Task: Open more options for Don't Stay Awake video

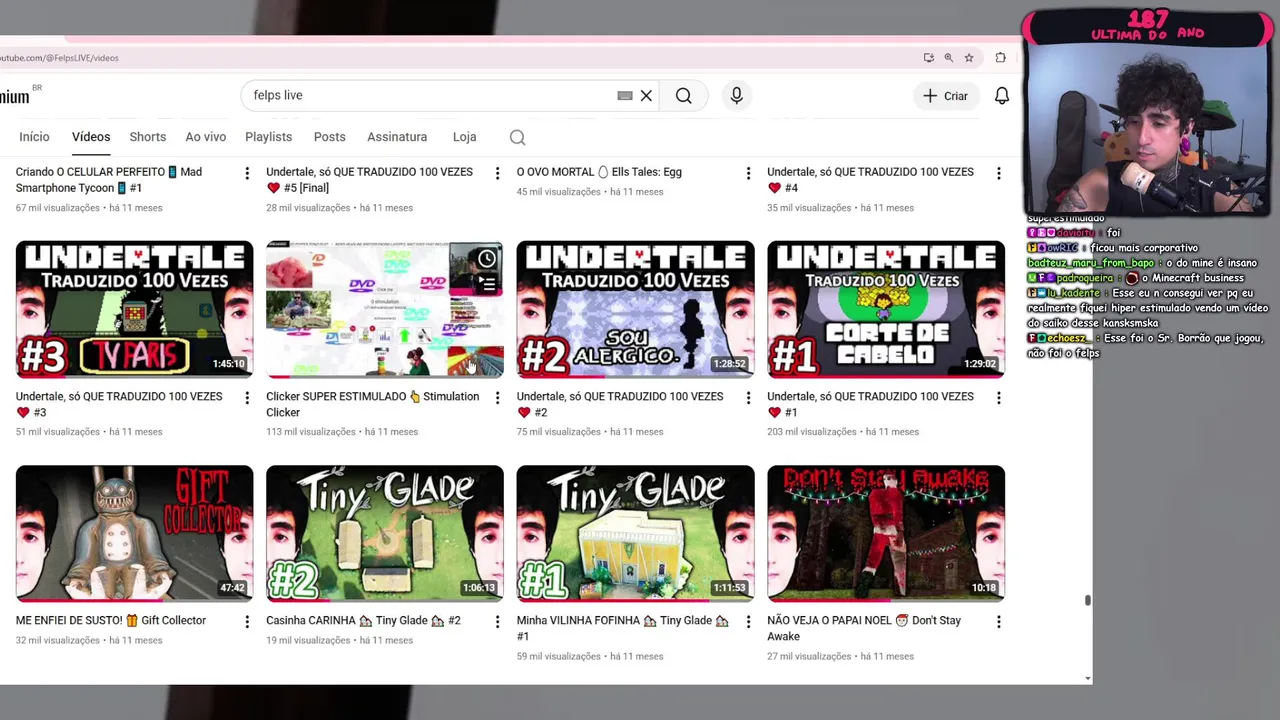Action: [x=998, y=622]
